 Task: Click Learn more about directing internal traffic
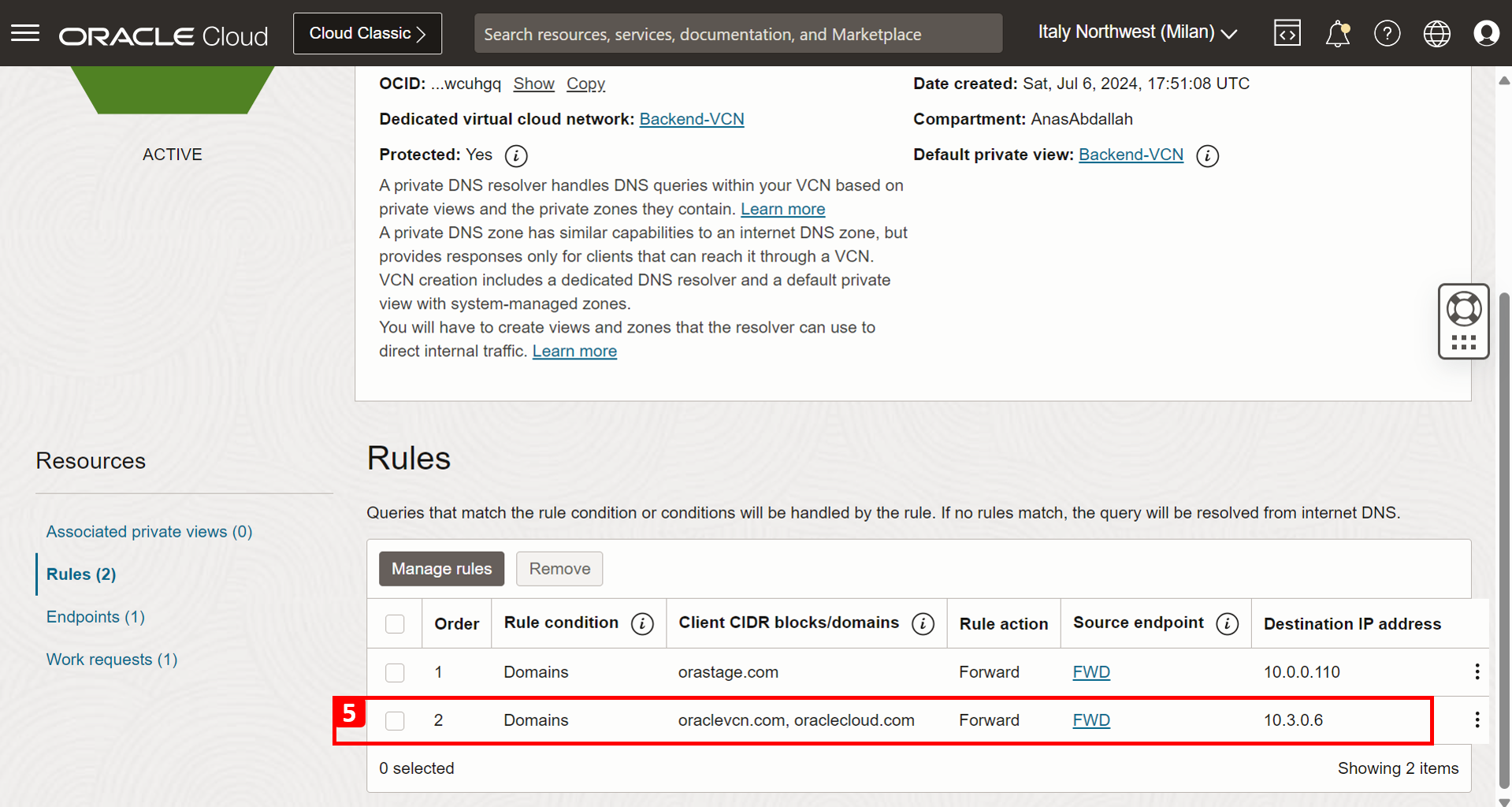tap(574, 351)
